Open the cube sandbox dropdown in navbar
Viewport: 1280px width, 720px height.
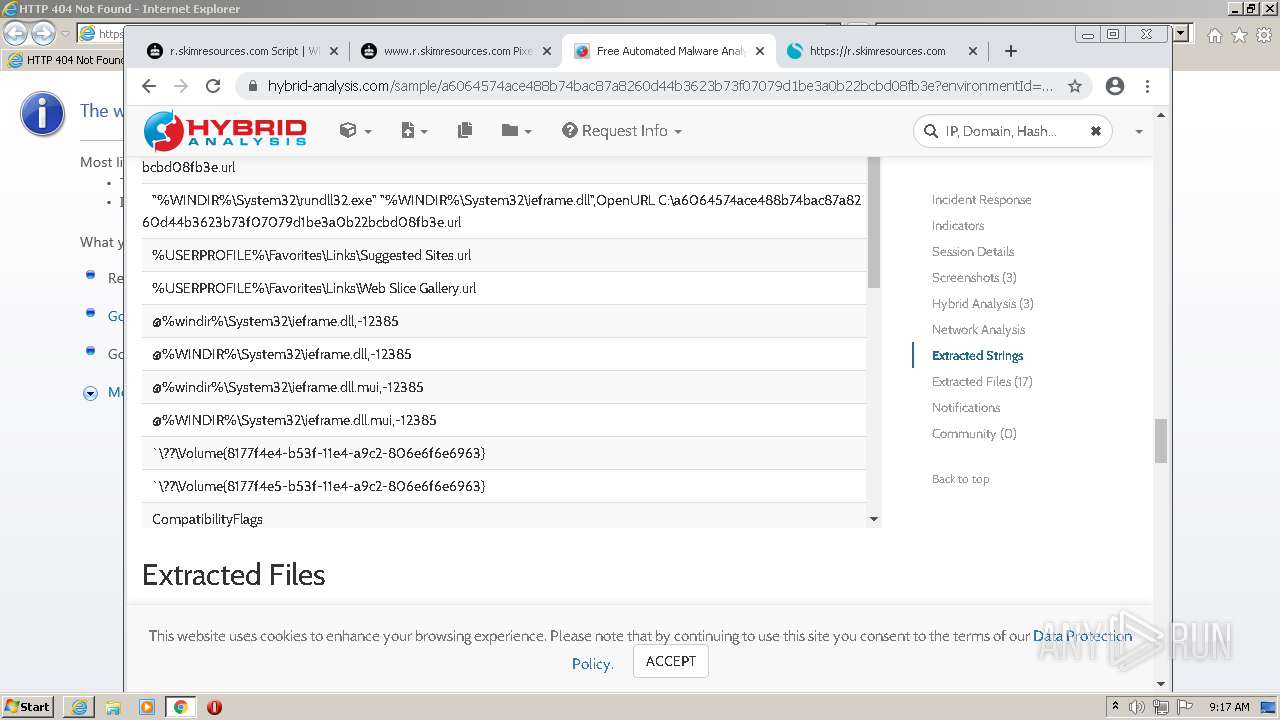point(355,131)
